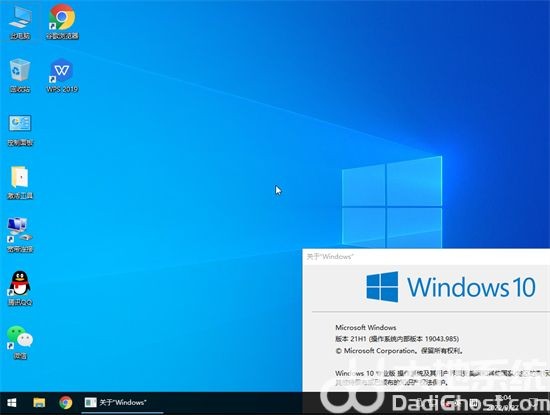
Task: Click the 关于"Windows" dialog title bar
Action: pos(426,256)
